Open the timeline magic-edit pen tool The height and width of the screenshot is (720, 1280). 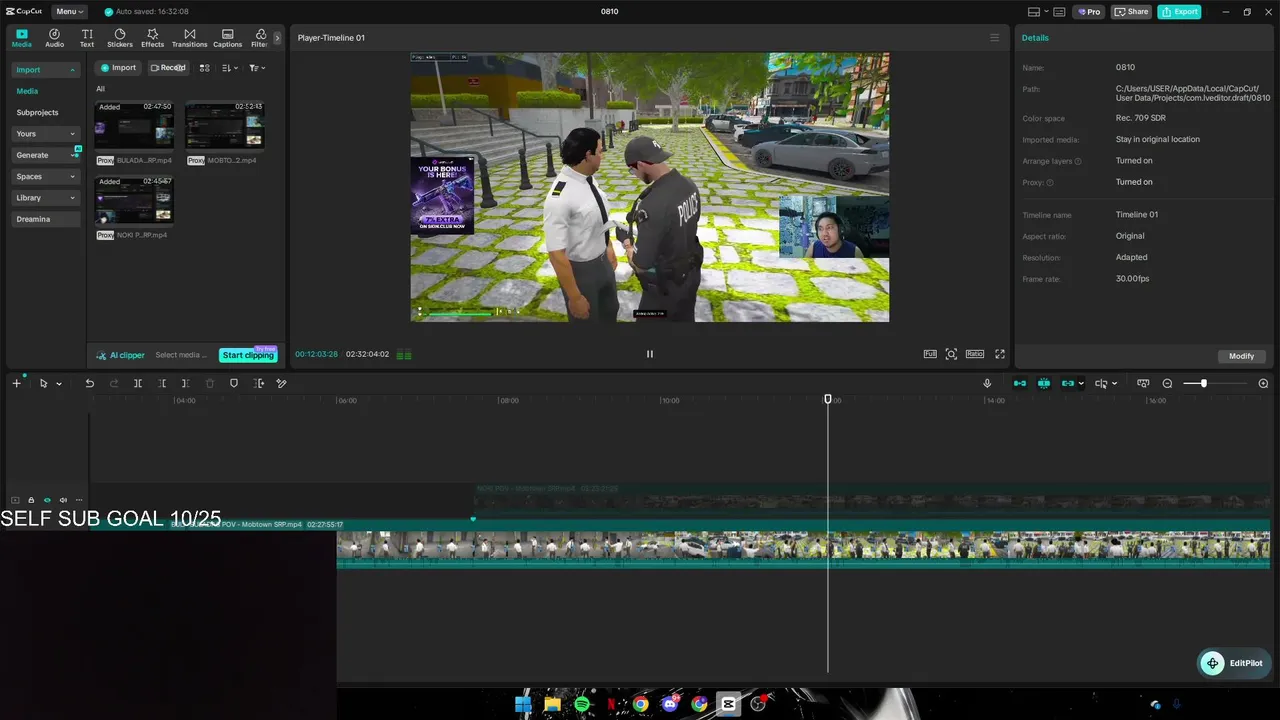click(282, 383)
